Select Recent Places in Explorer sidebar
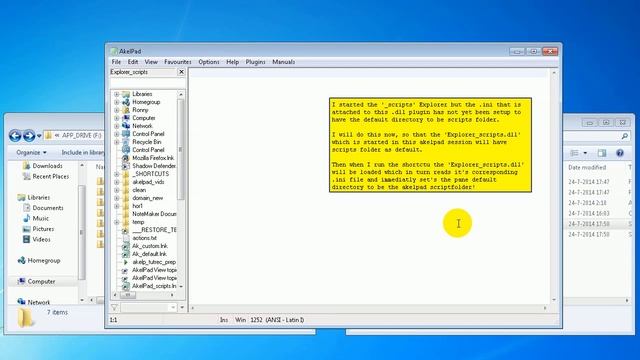The width and height of the screenshot is (640, 360). [51, 176]
